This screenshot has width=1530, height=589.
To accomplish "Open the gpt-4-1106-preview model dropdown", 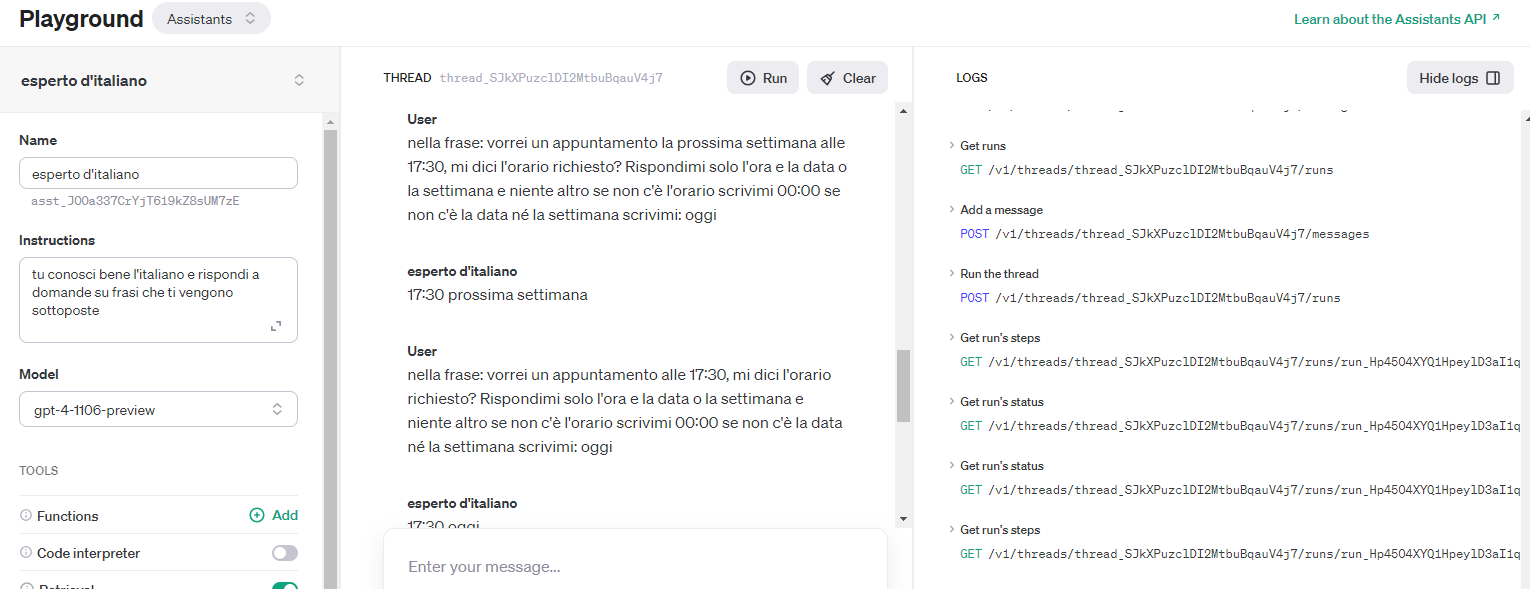I will click(158, 410).
